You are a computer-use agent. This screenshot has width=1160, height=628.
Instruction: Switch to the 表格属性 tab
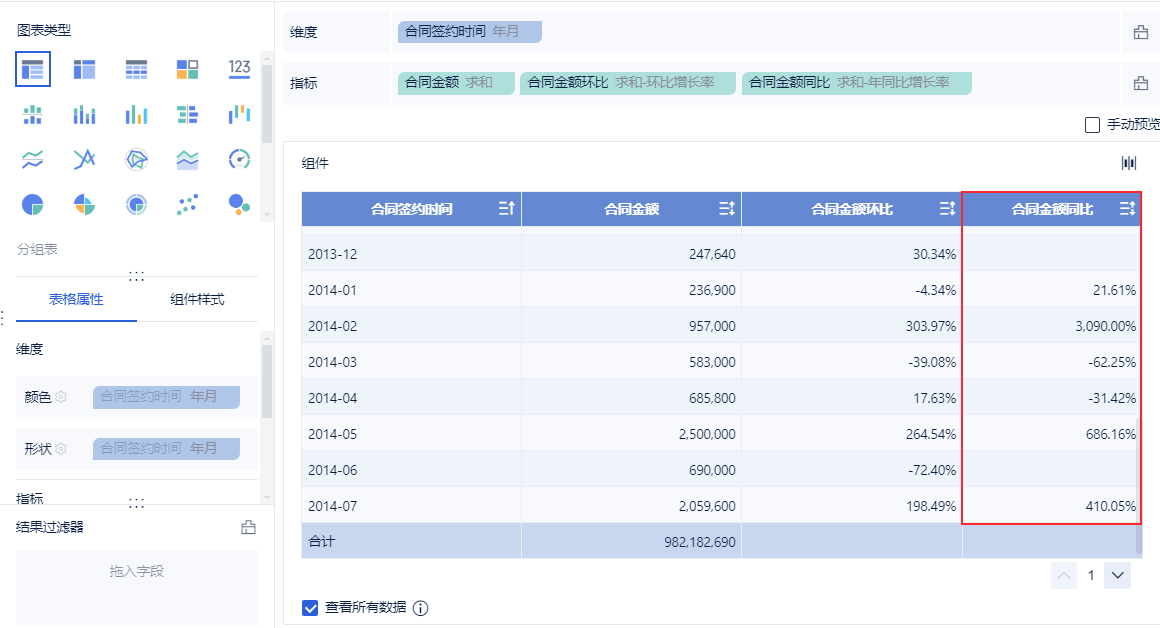click(x=76, y=299)
